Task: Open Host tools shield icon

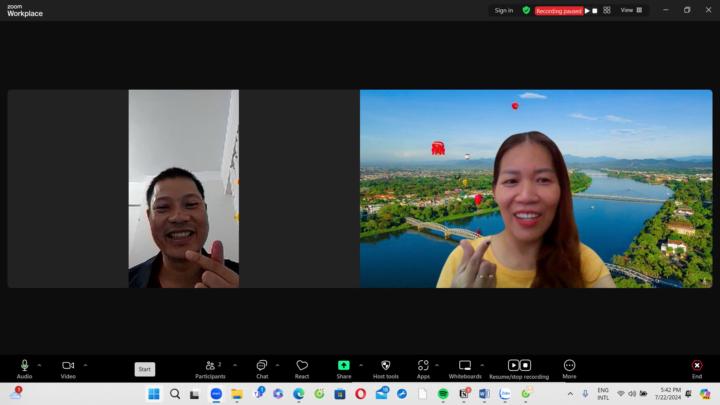Action: [386, 366]
